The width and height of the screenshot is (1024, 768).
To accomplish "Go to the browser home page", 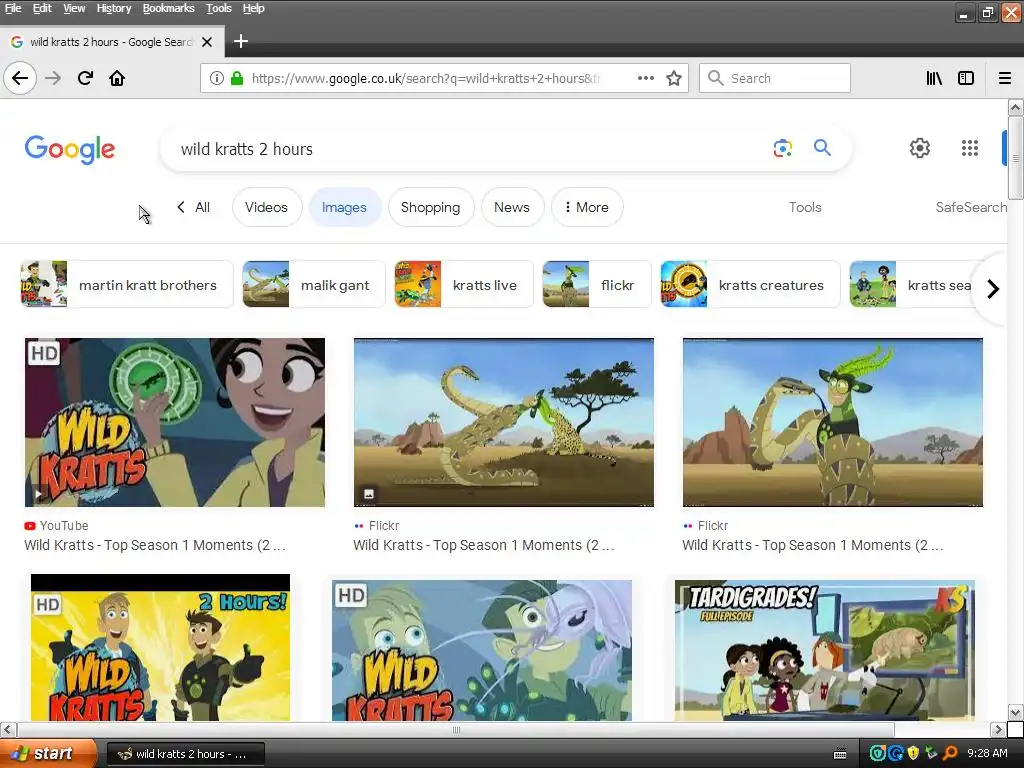I will tap(117, 78).
